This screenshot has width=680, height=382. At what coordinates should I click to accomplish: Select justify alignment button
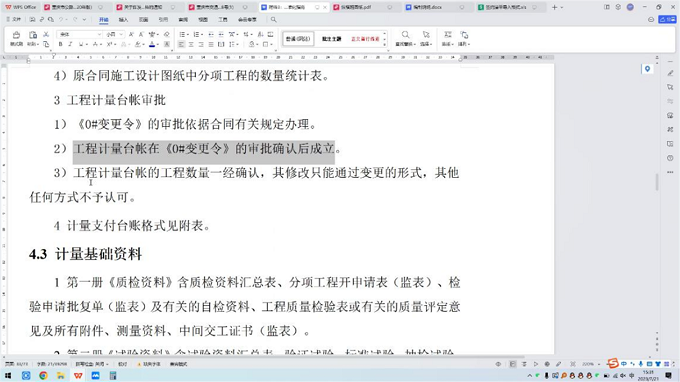tap(211, 44)
